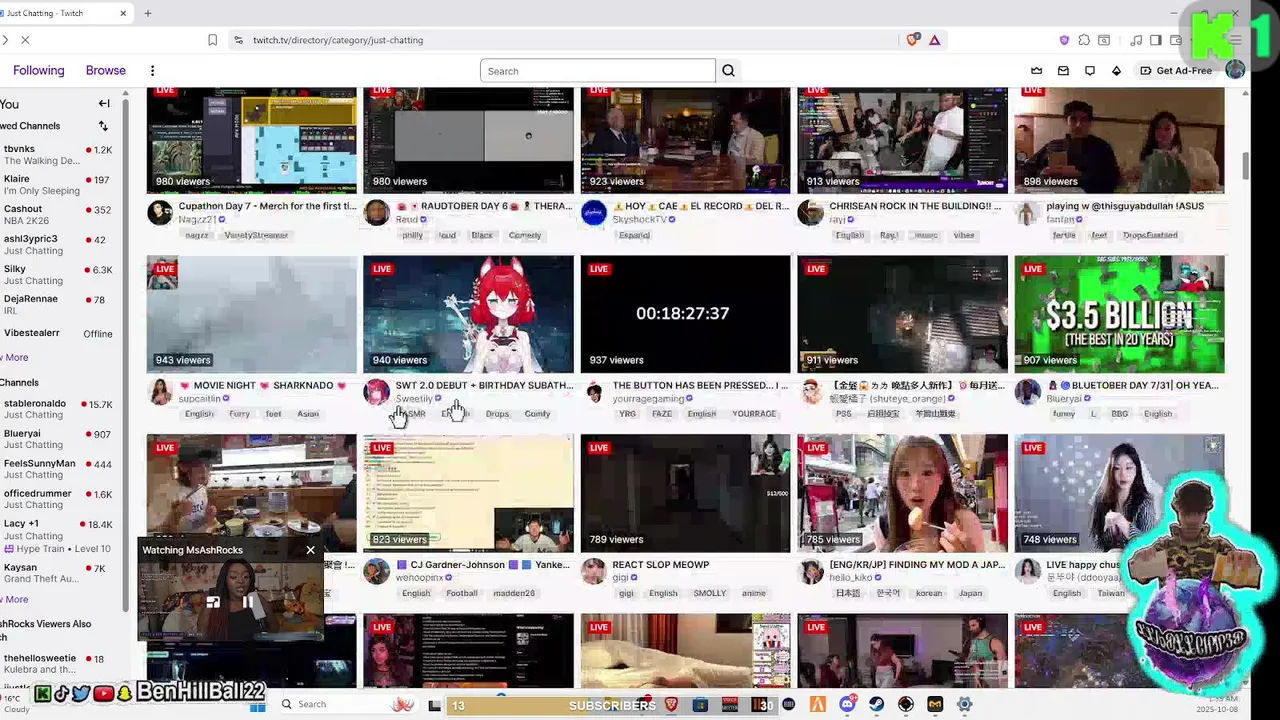Open tbvnks channel in the sidebar

tap(58, 154)
